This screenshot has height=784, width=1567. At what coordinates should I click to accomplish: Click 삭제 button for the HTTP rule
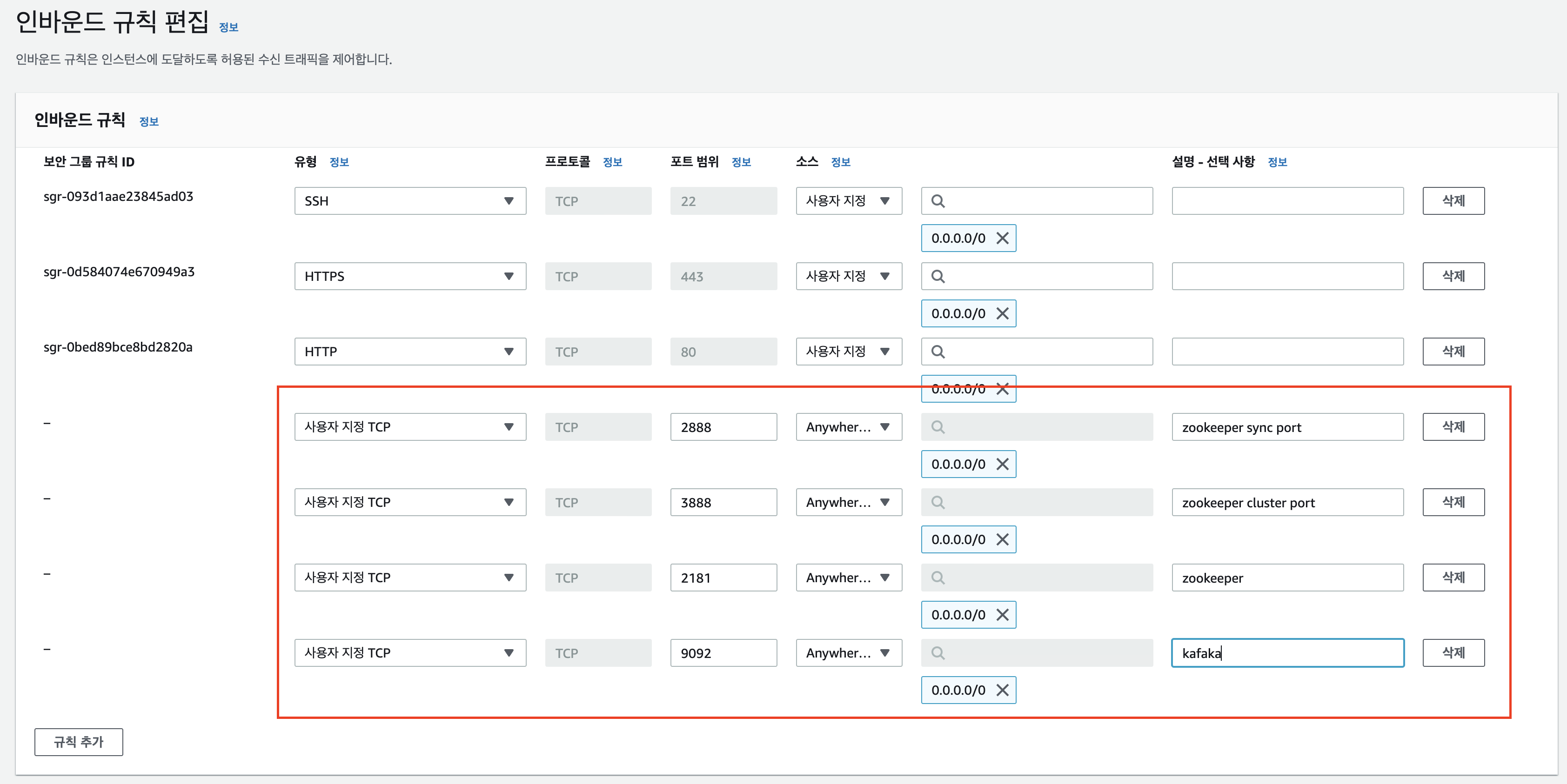[1453, 352]
